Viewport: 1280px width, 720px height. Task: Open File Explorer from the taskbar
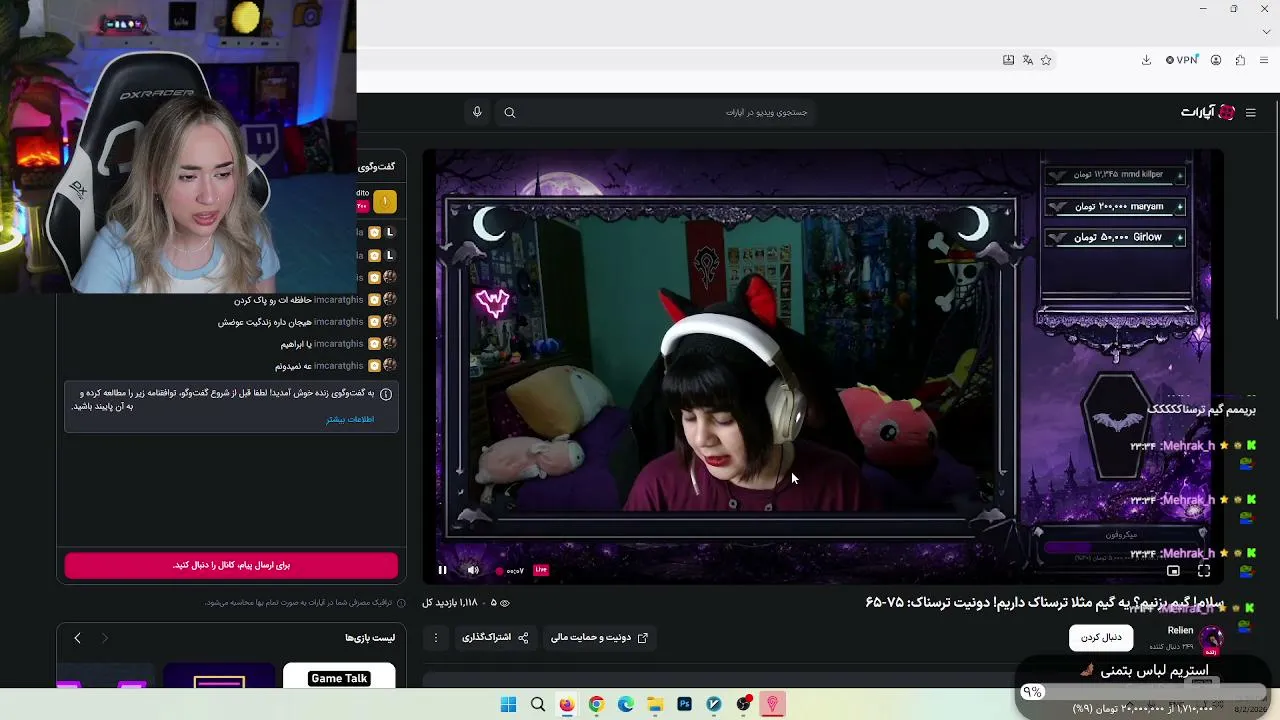[655, 704]
